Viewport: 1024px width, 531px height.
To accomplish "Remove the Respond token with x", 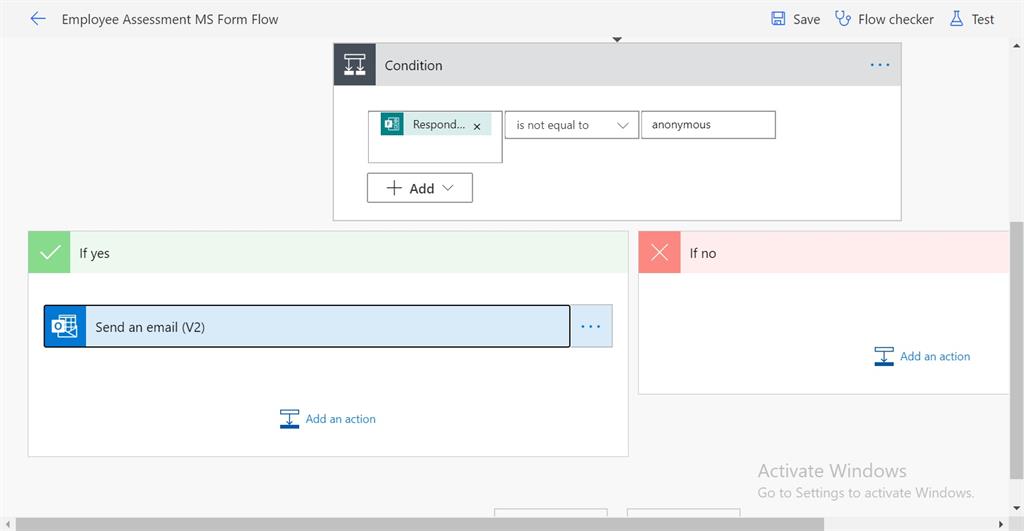I will (x=477, y=127).
